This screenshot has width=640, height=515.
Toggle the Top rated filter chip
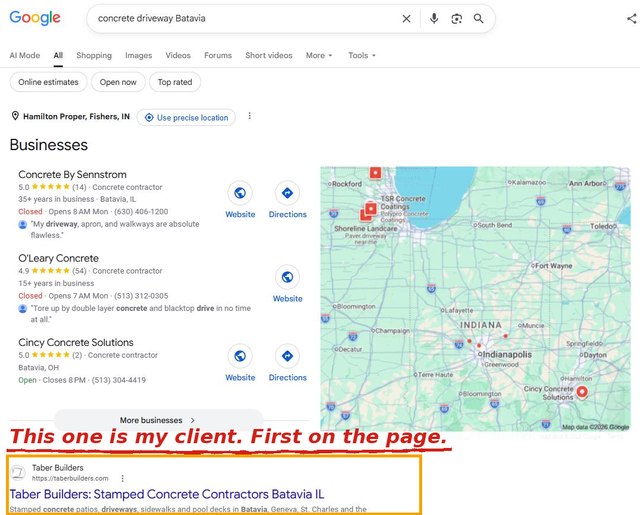[175, 82]
